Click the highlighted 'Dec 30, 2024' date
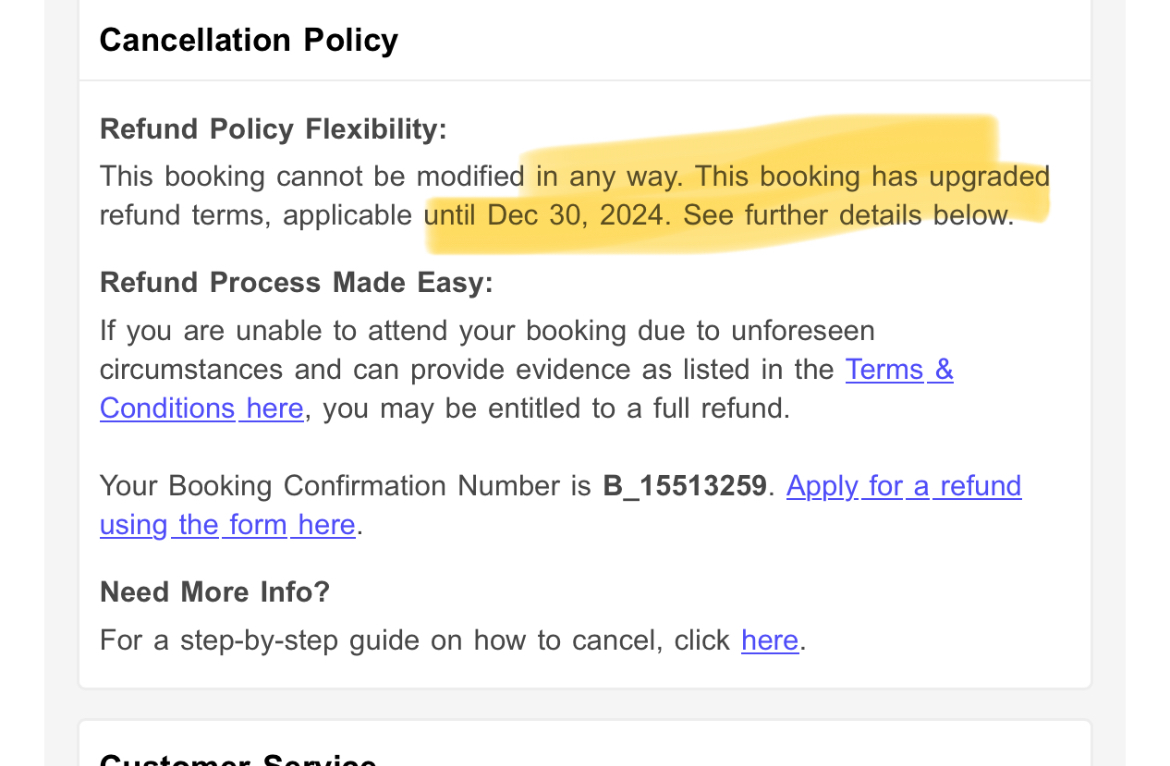Image resolution: width=1170 pixels, height=766 pixels. pyautogui.click(x=575, y=215)
